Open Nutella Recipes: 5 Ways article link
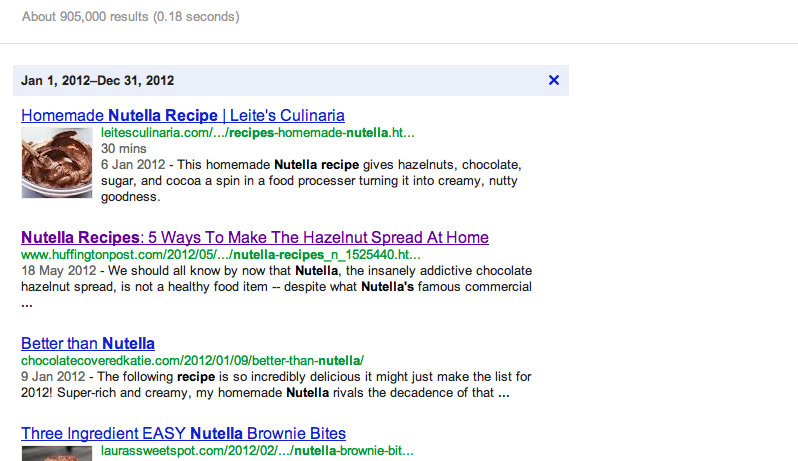This screenshot has height=461, width=798. [x=254, y=238]
